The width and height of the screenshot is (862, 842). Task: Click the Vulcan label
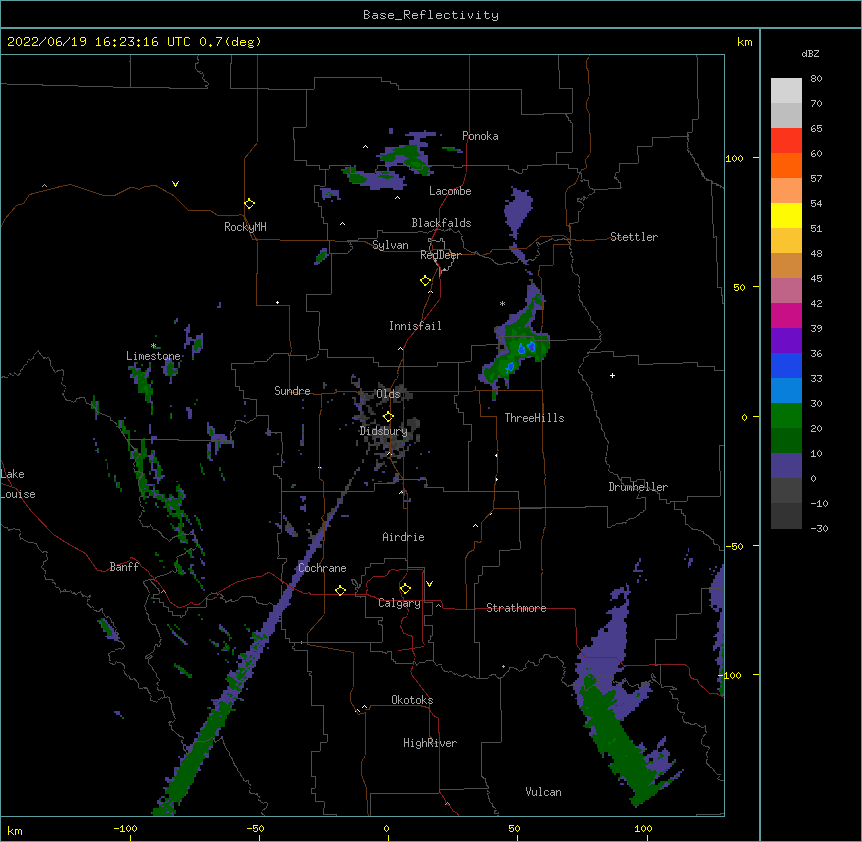pos(543,792)
